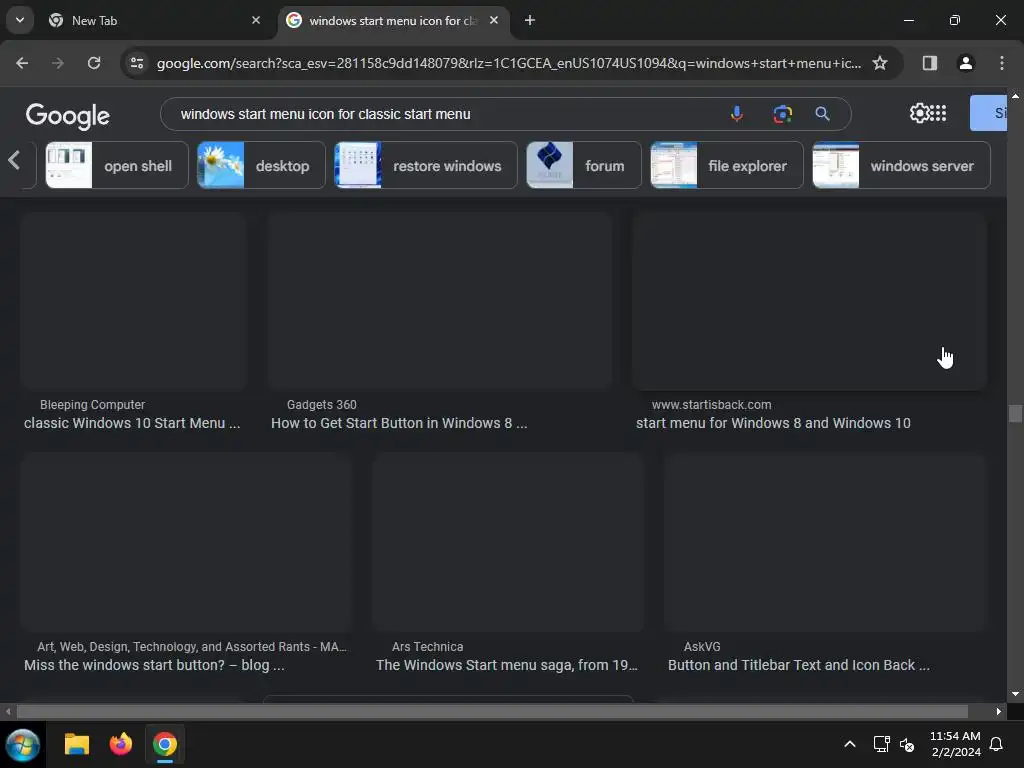This screenshot has height=768, width=1024.
Task: View site information icon in address bar
Action: (137, 63)
